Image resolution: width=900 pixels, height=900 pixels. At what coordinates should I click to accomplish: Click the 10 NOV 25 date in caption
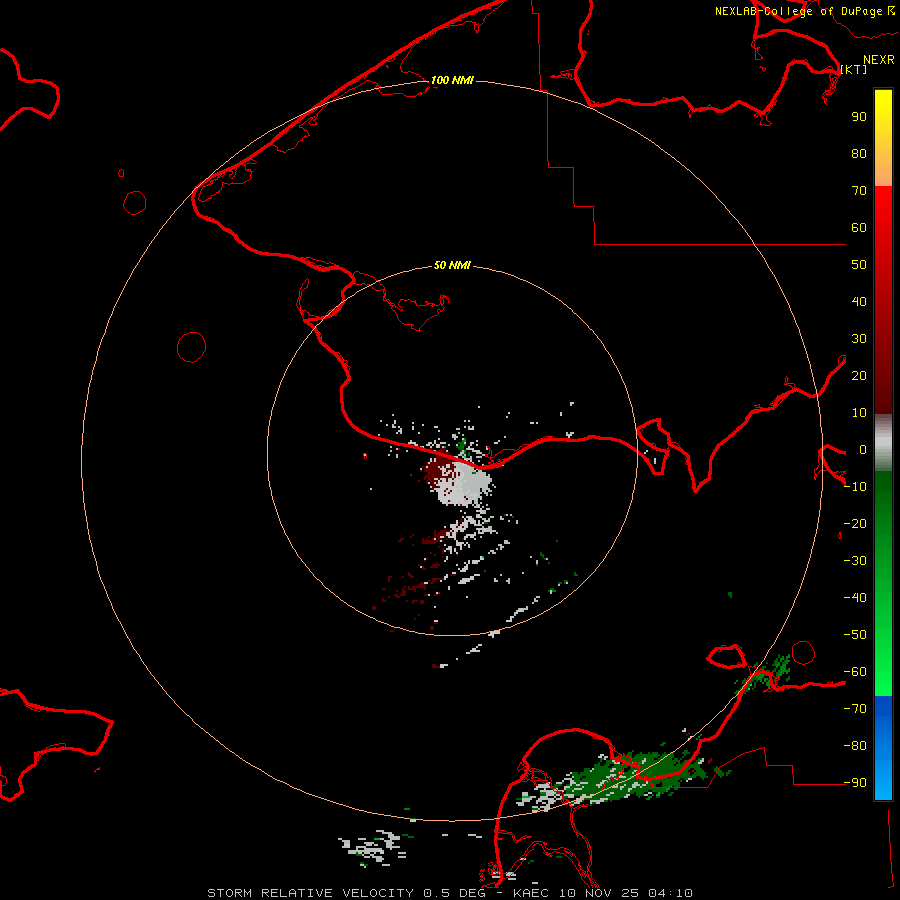(x=600, y=893)
